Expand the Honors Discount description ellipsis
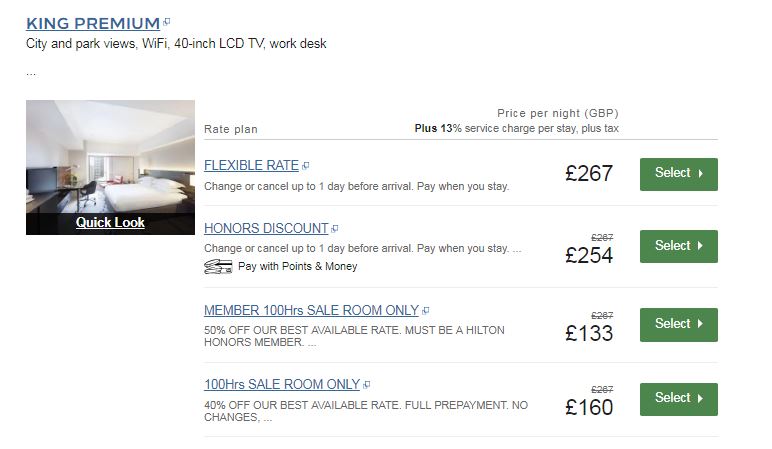Image resolution: width=772 pixels, height=449 pixels. click(517, 248)
